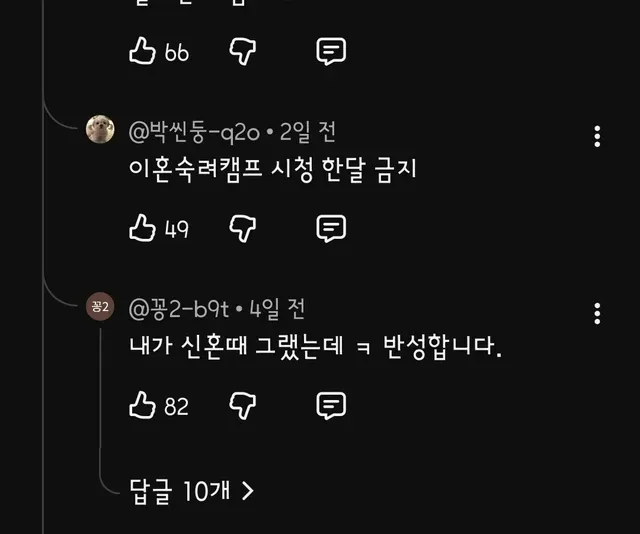The width and height of the screenshot is (640, 534).
Task: Open the @박씬둥-q2o username link
Action: click(194, 131)
